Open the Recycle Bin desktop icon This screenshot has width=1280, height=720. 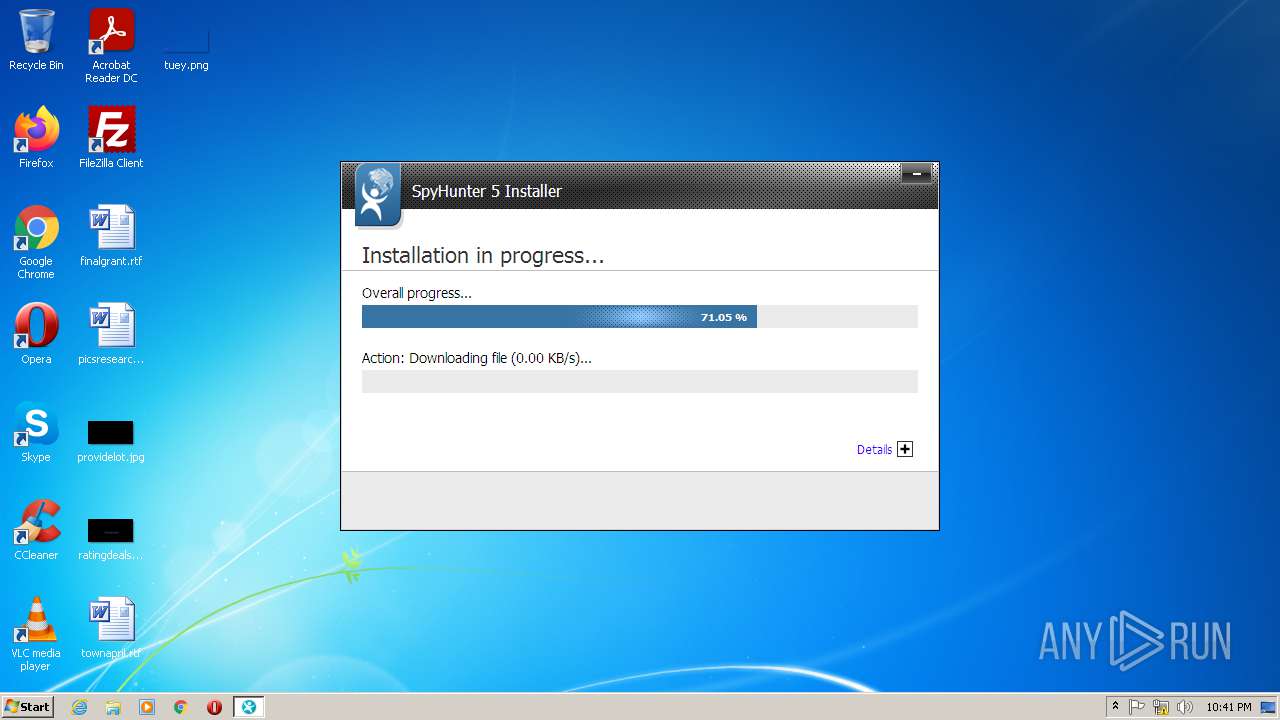coord(36,40)
